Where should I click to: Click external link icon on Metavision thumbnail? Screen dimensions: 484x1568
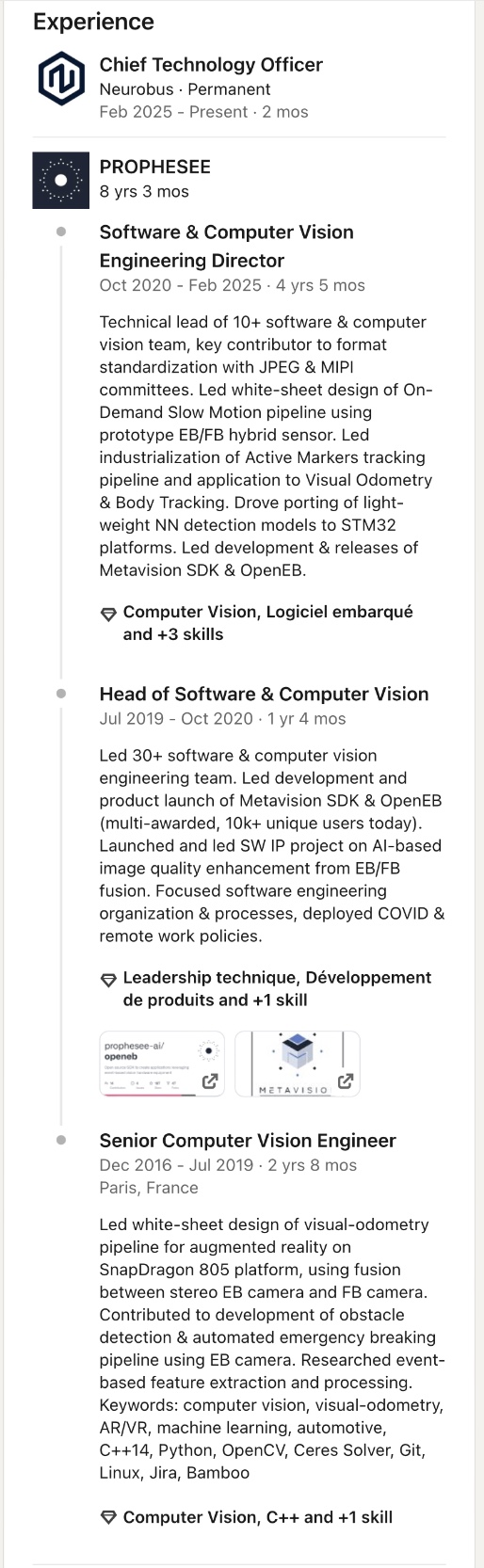346,1081
